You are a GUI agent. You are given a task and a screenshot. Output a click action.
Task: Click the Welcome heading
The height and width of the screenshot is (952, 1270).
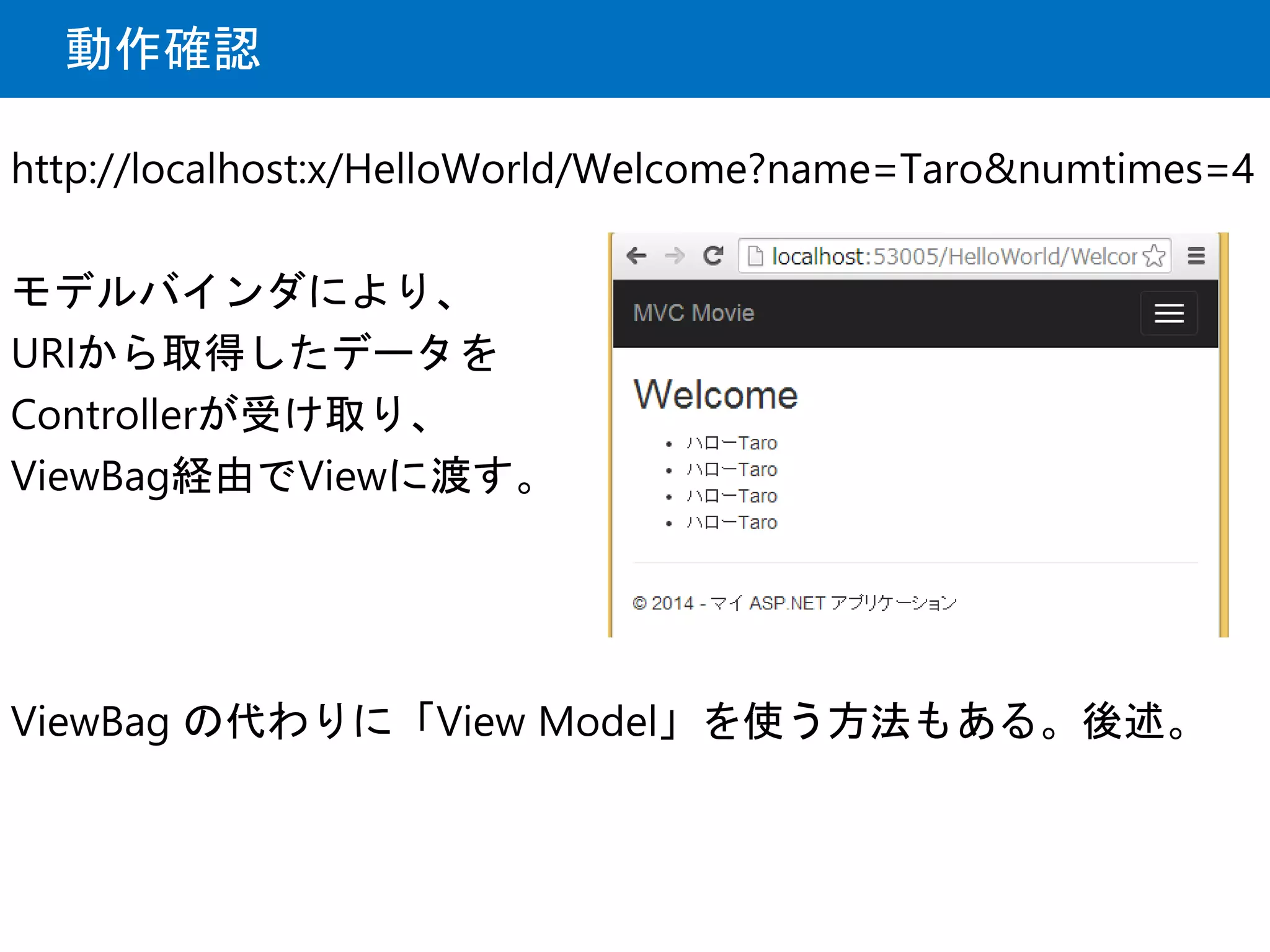[x=716, y=394]
